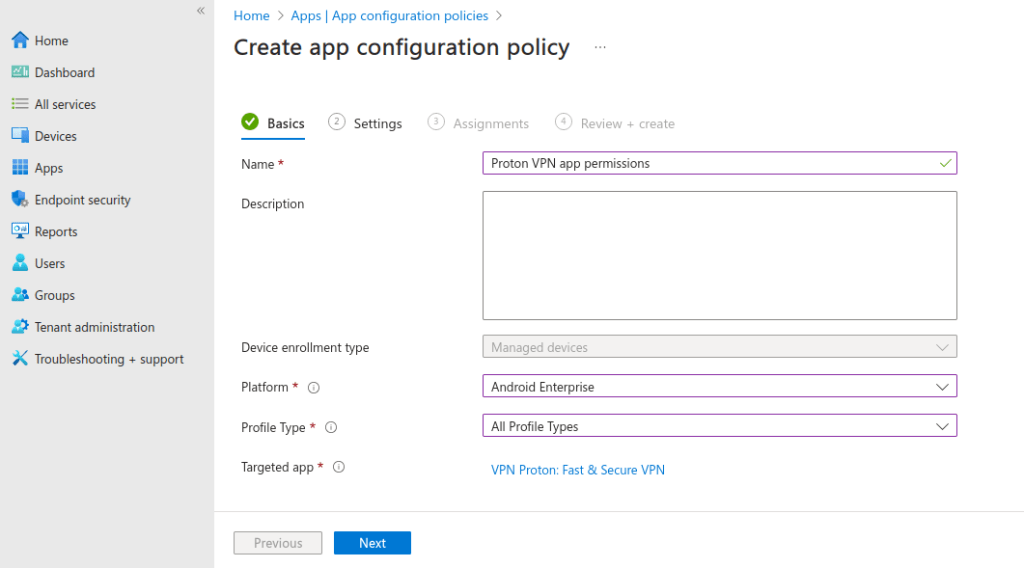This screenshot has width=1024, height=568.
Task: Follow the Apps | App configuration policies breadcrumb
Action: tap(389, 16)
